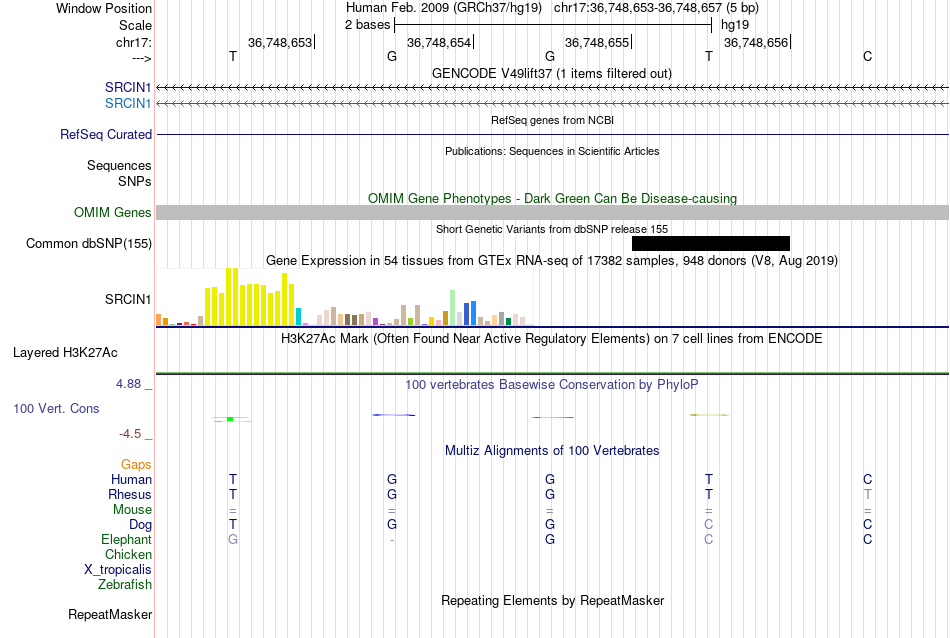Viewport: 950px width, 638px height.
Task: Click the dark blue SRCIN1 gene label
Action: click(128, 87)
